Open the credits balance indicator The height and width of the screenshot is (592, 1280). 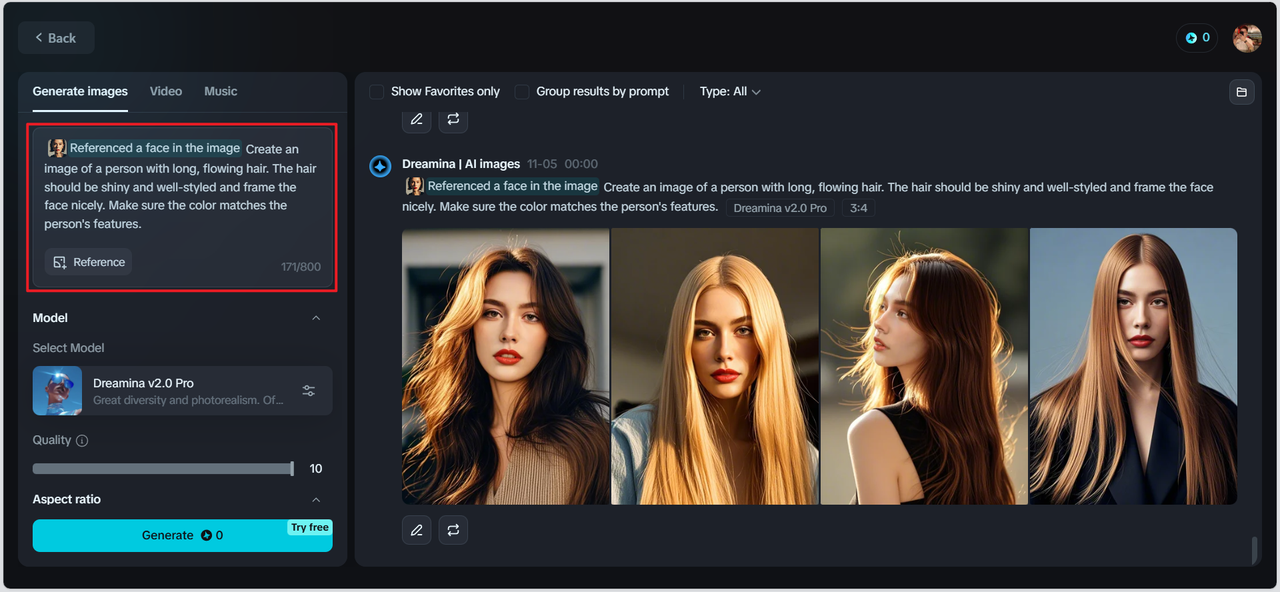coord(1197,38)
